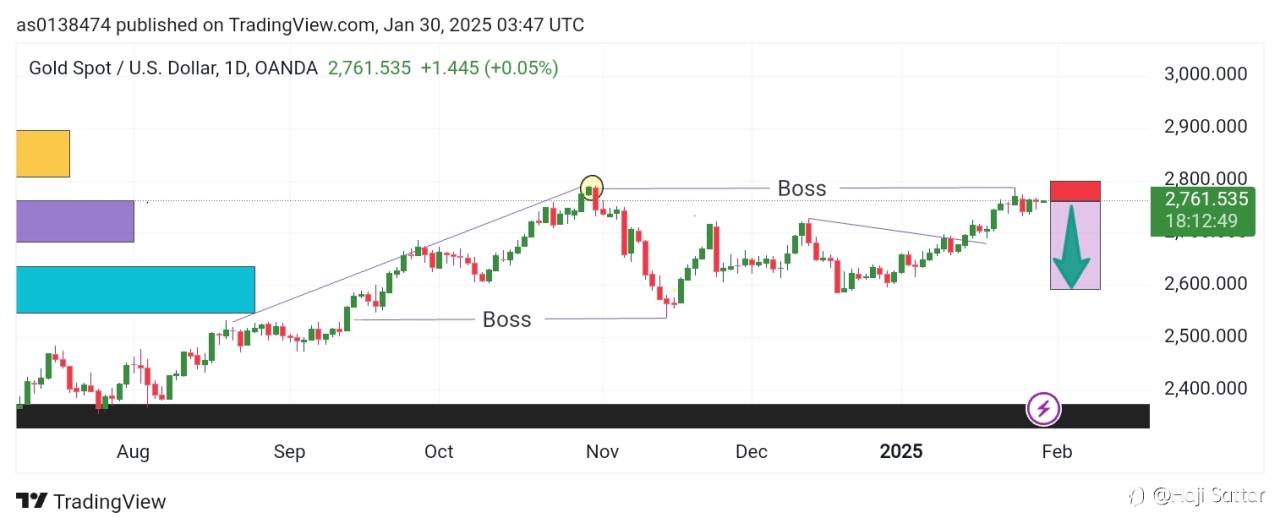Viewport: 1280px width, 529px height.
Task: Click the 2025 label on time axis
Action: [x=901, y=451]
